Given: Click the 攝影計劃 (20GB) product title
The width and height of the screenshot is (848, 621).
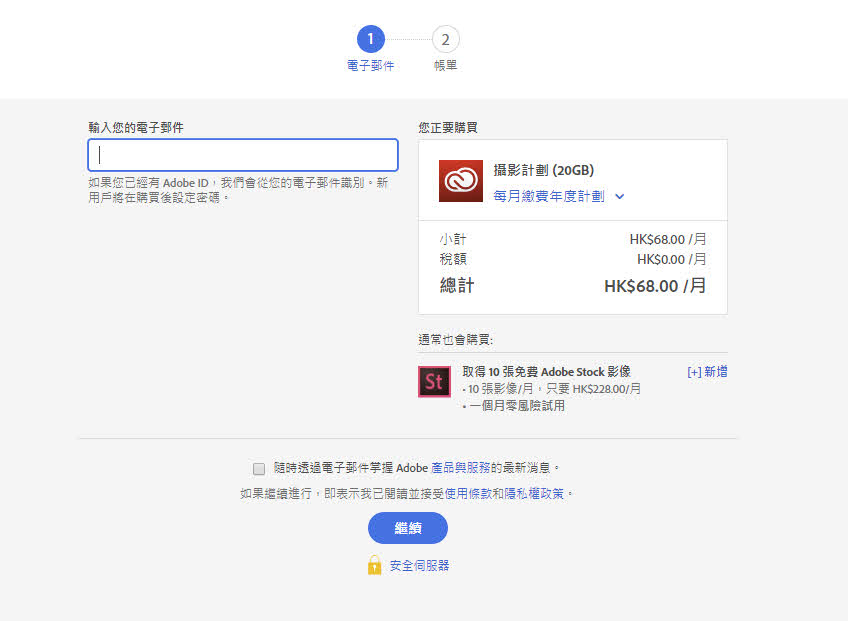Looking at the screenshot, I should tap(544, 170).
